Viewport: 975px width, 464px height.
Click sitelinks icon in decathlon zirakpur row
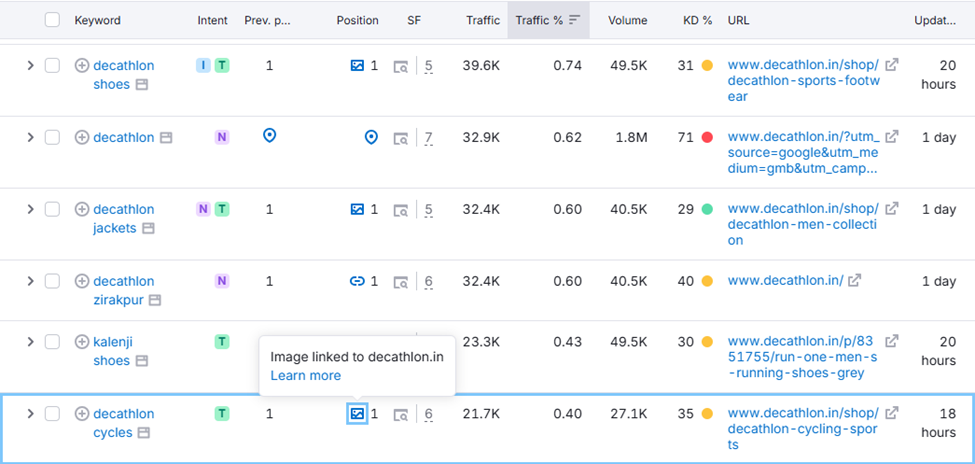pos(357,281)
